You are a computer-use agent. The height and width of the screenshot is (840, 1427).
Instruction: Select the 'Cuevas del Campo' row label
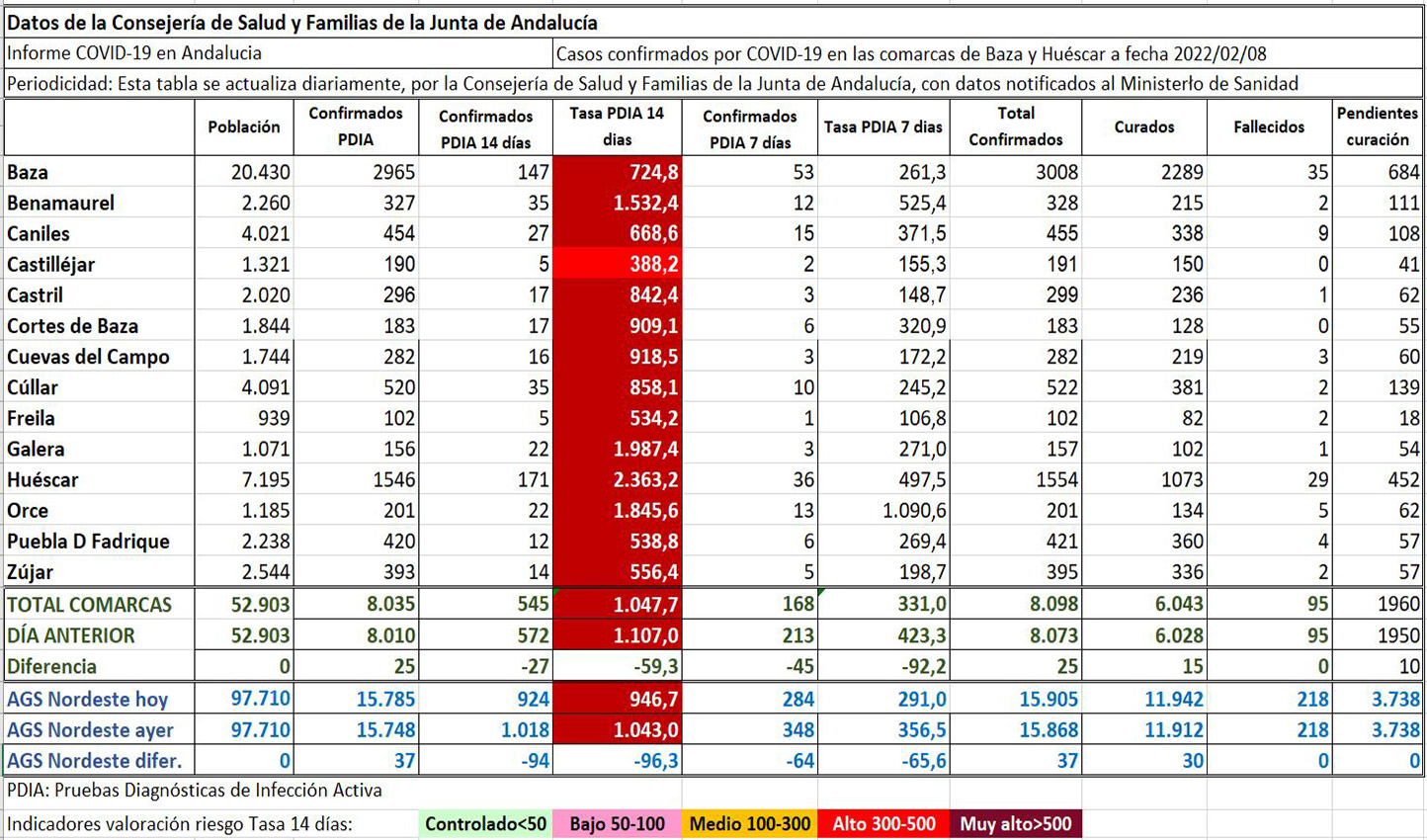coord(89,357)
